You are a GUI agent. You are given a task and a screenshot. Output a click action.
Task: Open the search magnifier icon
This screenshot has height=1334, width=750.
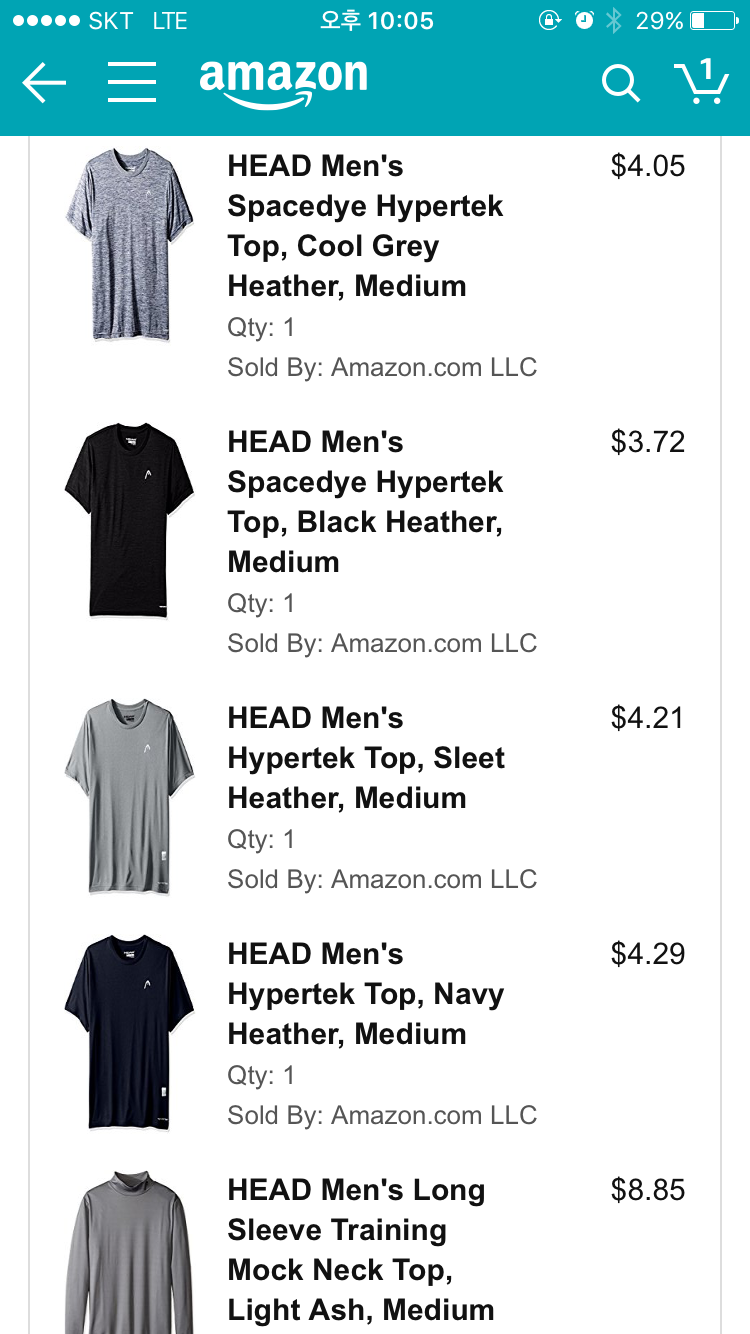click(x=620, y=84)
